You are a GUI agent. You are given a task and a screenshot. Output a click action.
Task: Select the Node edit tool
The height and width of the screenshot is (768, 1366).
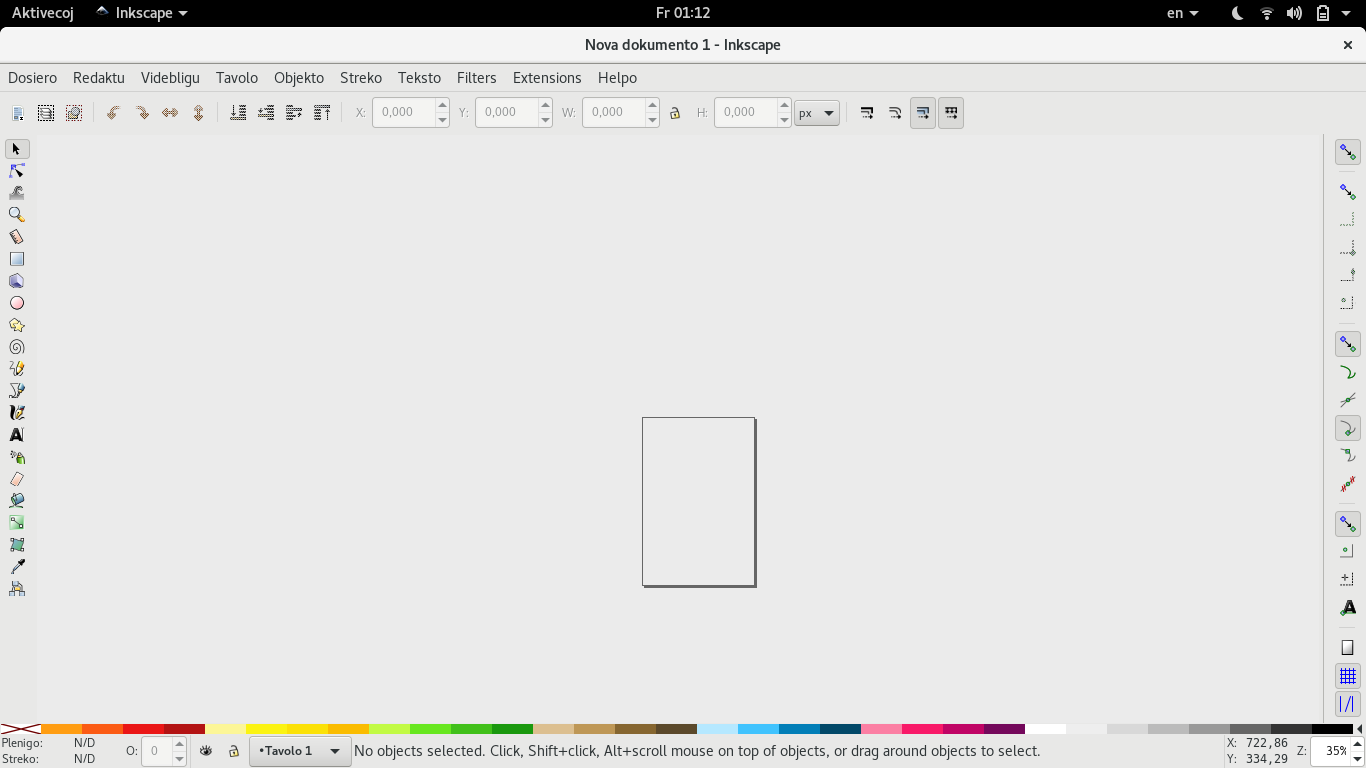click(x=16, y=171)
